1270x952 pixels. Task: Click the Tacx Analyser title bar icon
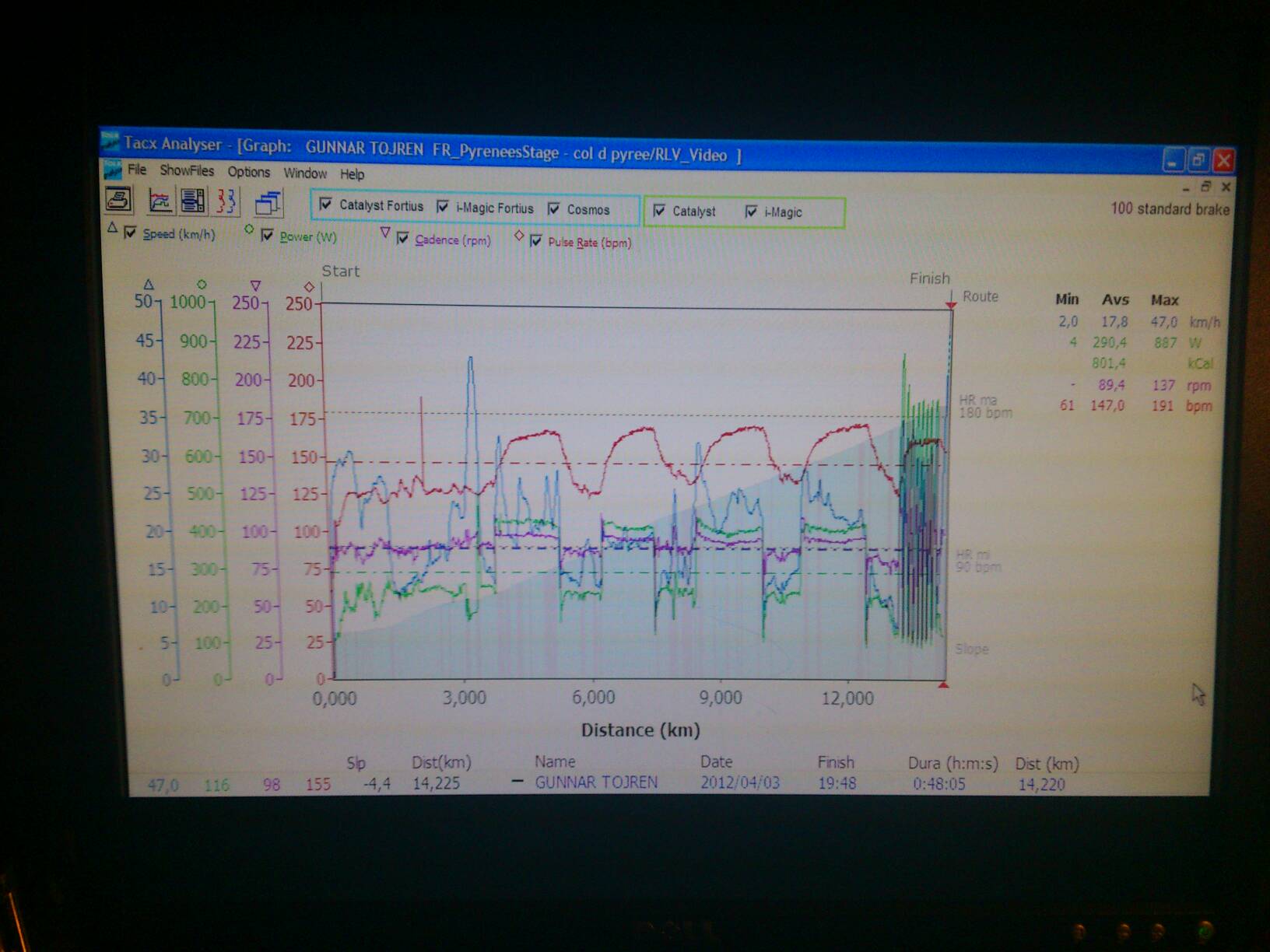(111, 141)
